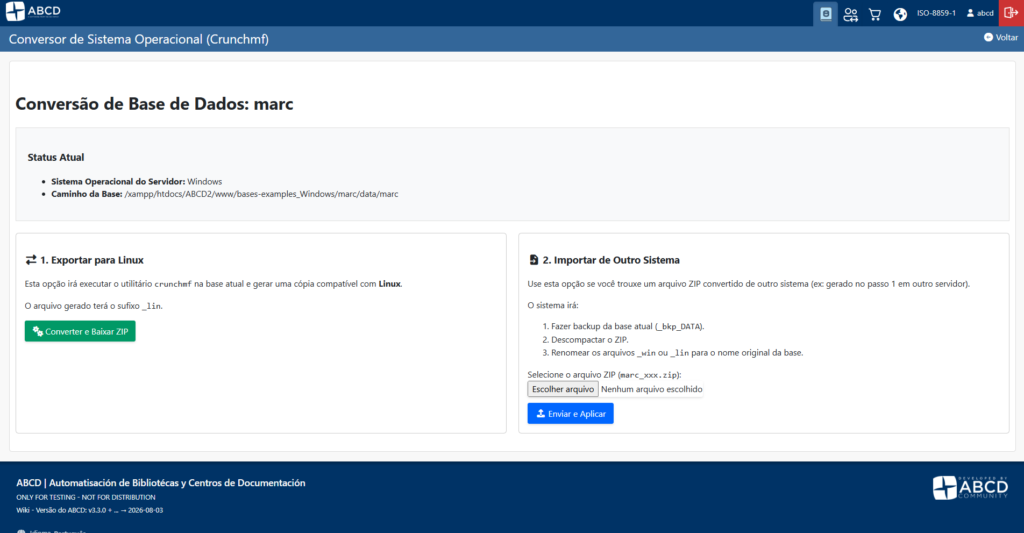Image resolution: width=1024 pixels, height=533 pixels.
Task: Click the red logout icon
Action: coord(1011,13)
